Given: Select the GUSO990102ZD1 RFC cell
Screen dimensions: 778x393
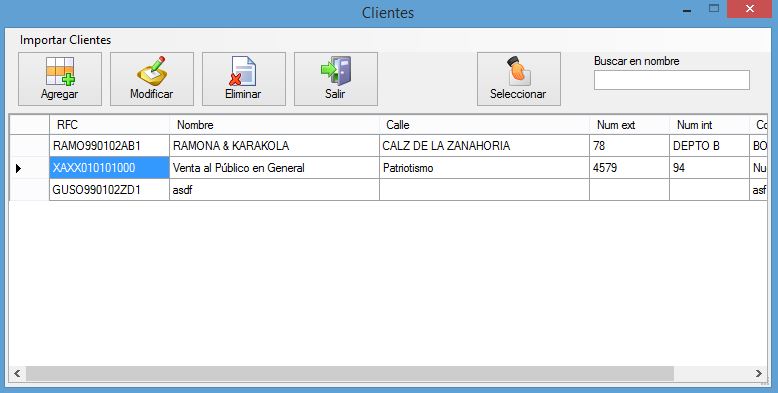Looking at the screenshot, I should tap(109, 190).
